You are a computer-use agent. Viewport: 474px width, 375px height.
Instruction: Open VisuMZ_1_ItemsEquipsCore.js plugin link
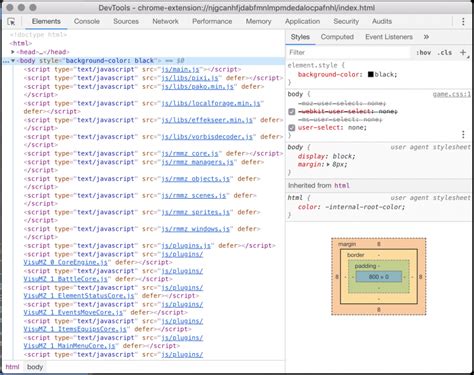point(75,329)
